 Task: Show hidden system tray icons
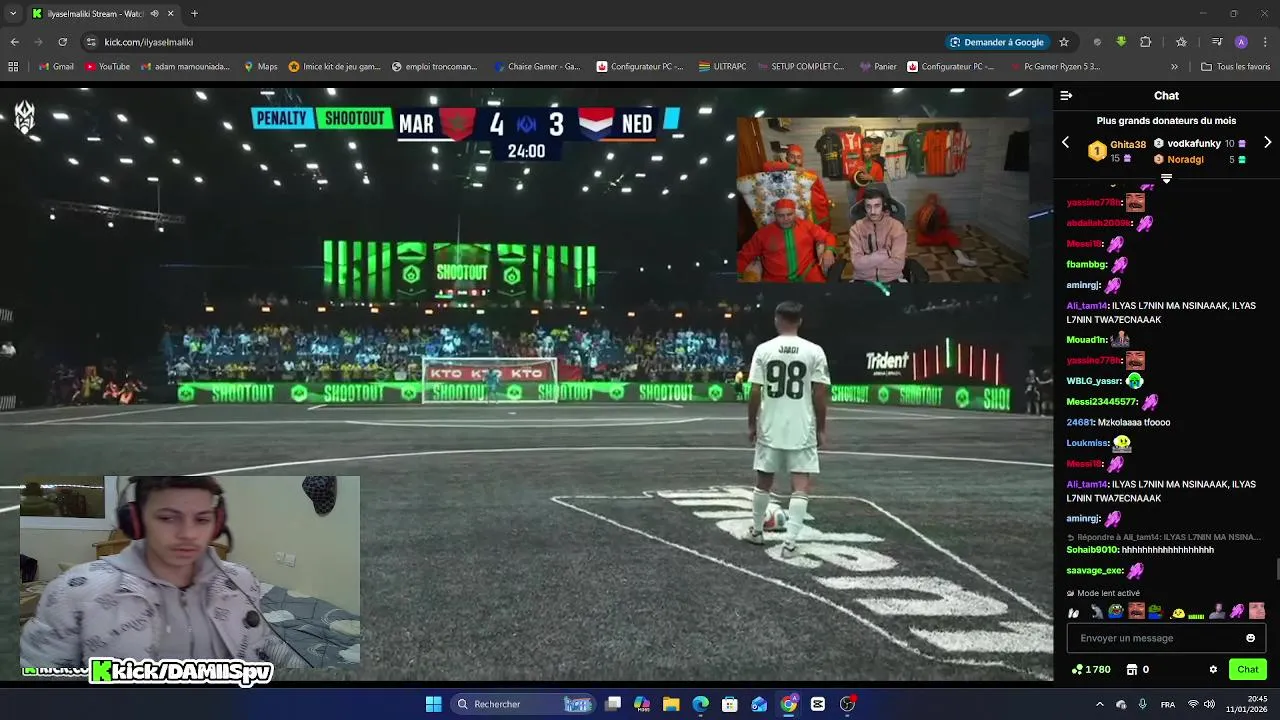(1098, 704)
